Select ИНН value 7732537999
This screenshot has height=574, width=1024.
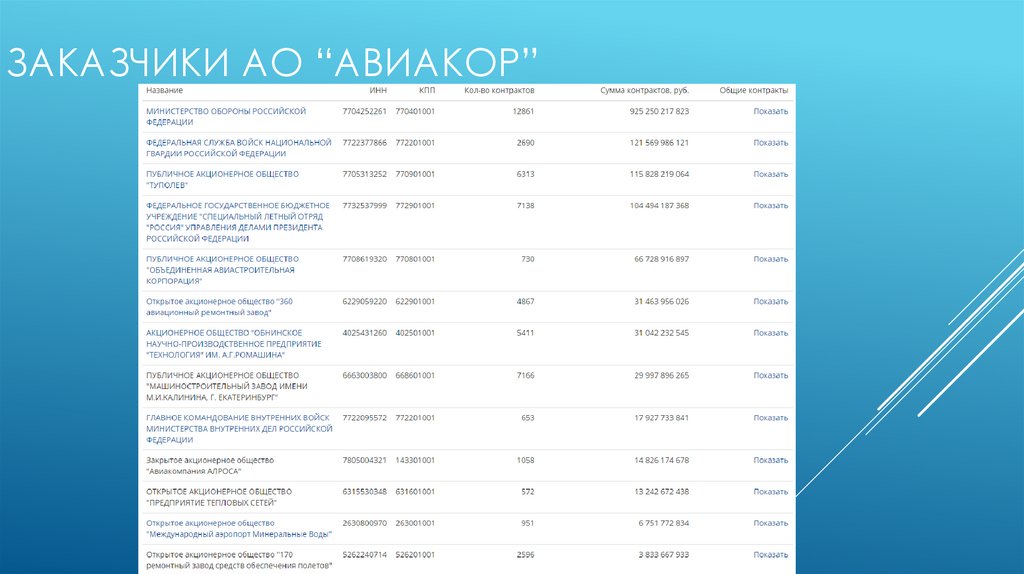tap(364, 205)
